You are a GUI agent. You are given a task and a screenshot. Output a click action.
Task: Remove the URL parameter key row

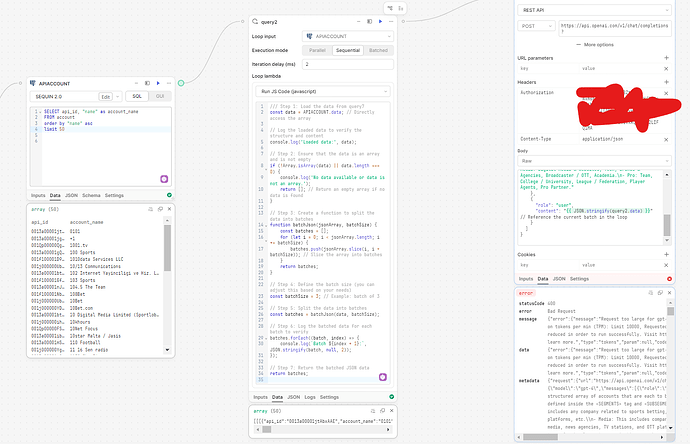[666, 69]
